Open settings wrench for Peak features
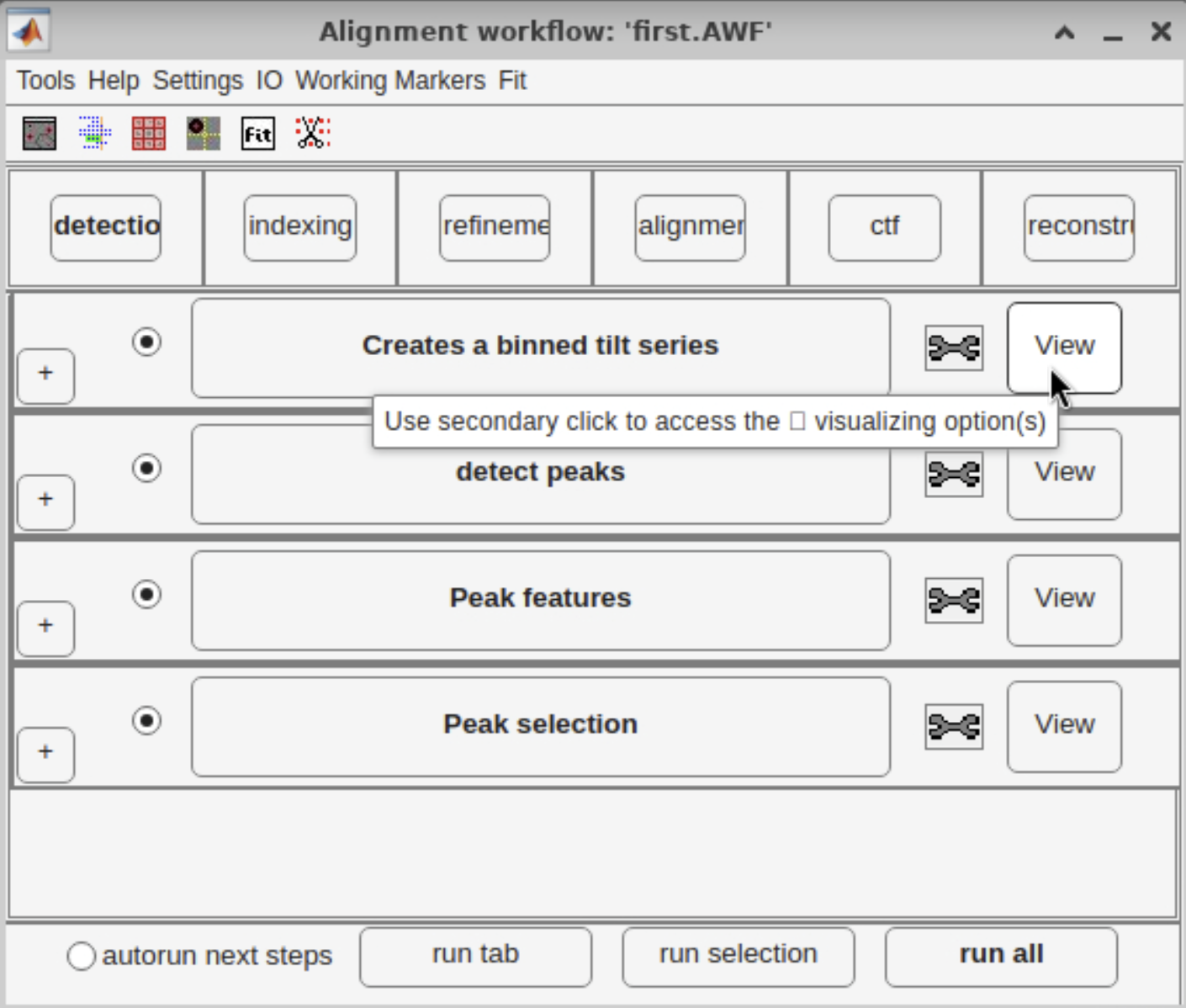 tap(953, 600)
